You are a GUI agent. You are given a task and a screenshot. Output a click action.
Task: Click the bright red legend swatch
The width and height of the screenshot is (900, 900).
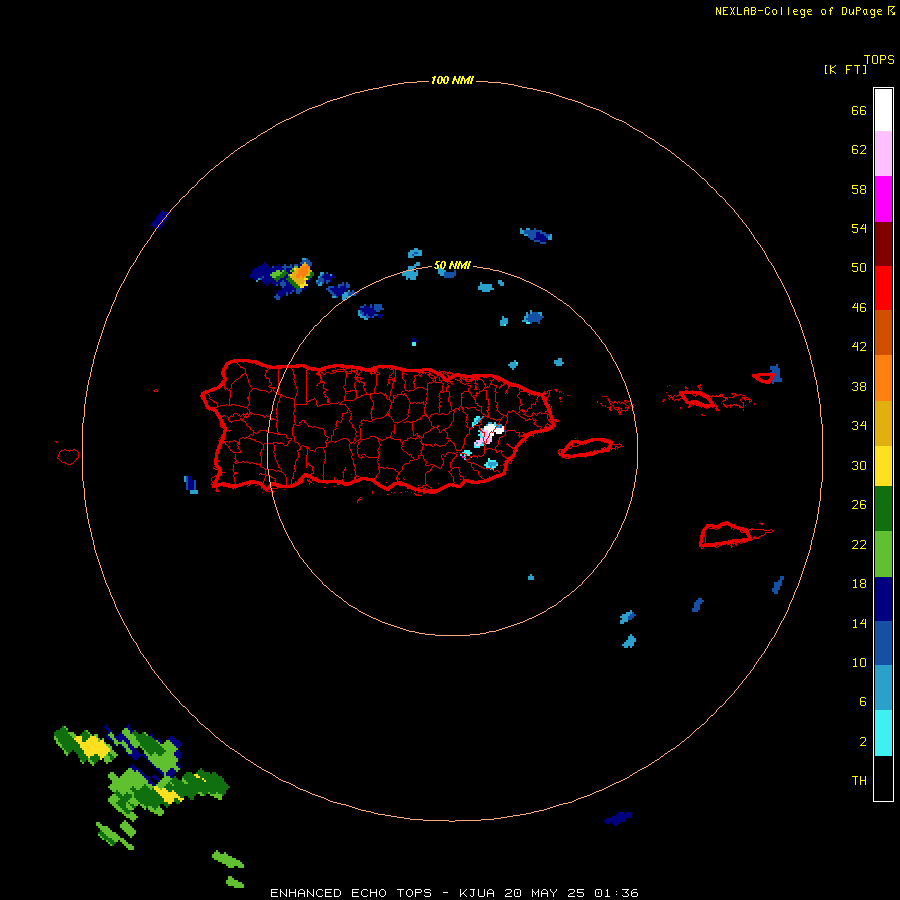click(x=883, y=288)
